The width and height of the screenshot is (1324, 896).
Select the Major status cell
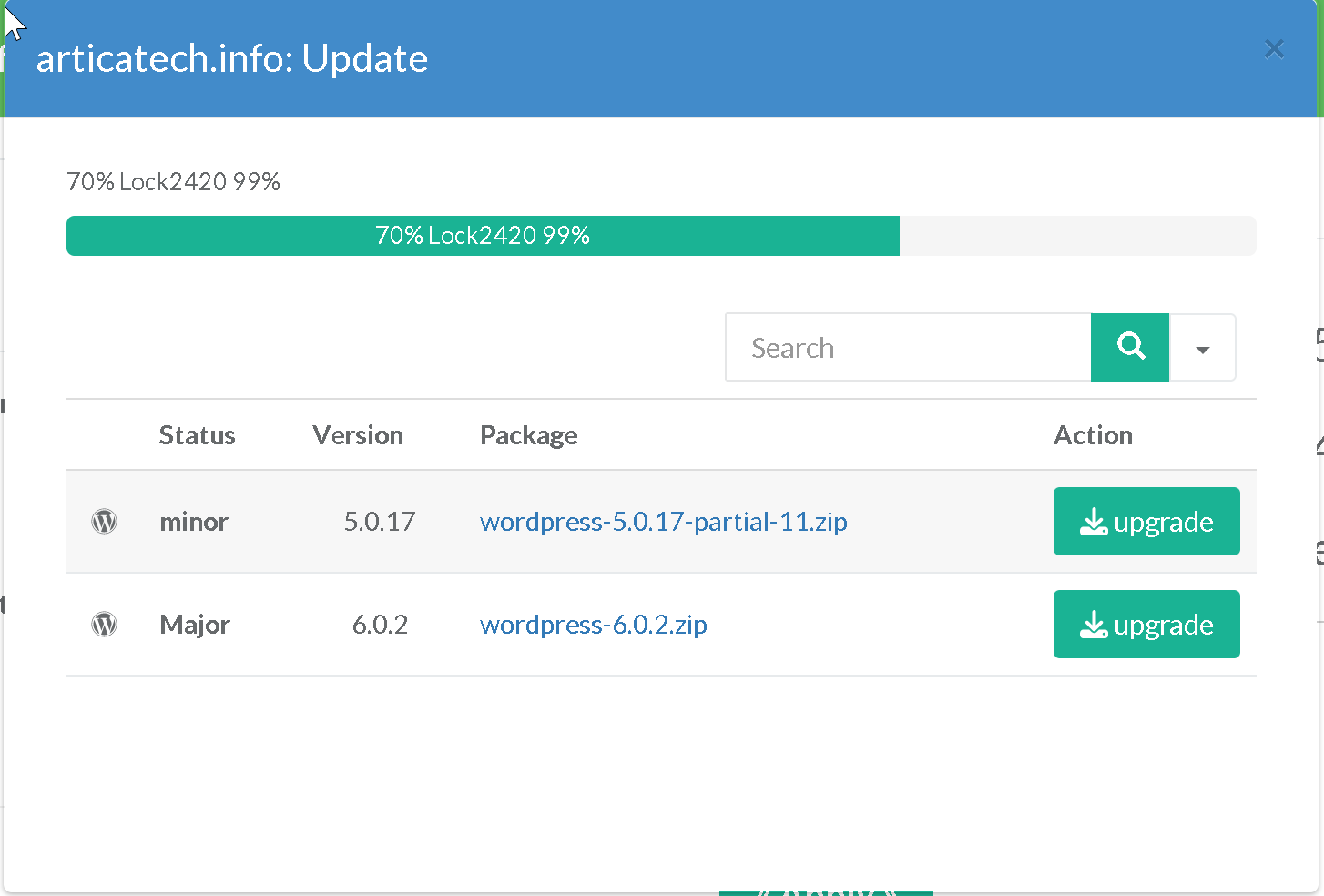point(195,625)
